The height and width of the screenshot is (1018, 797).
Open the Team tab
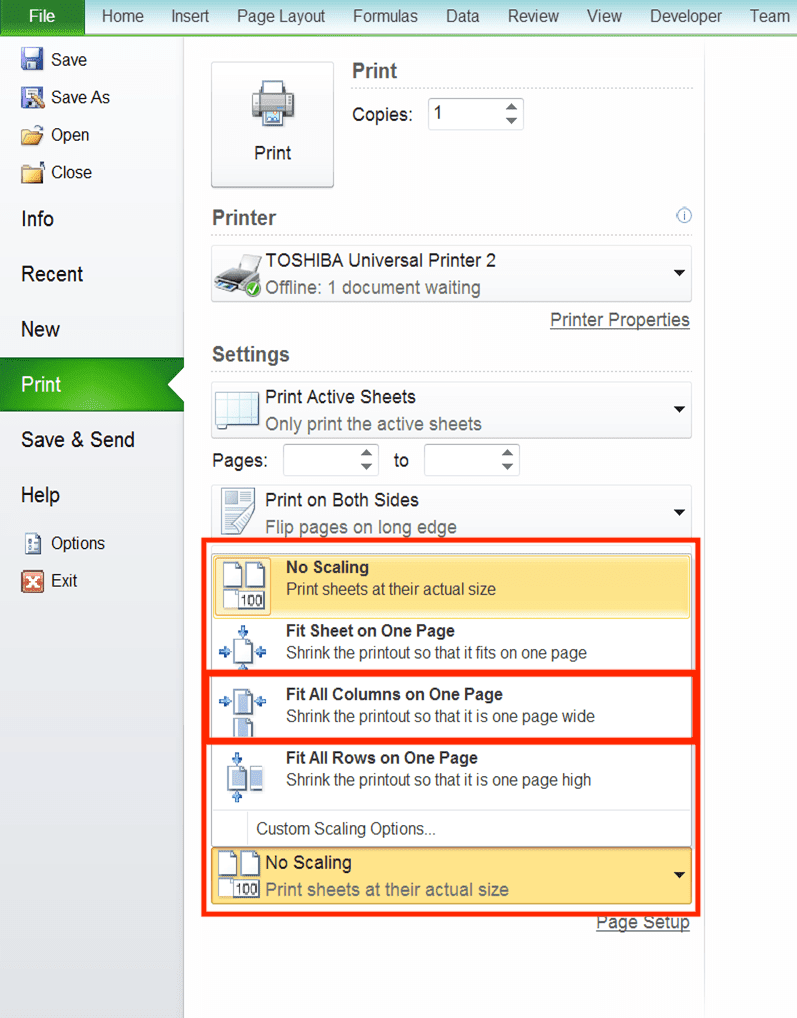click(770, 16)
